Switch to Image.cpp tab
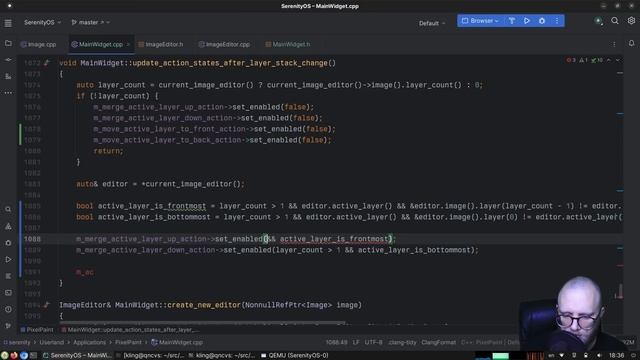Viewport: 640px width, 360px height. click(39, 44)
